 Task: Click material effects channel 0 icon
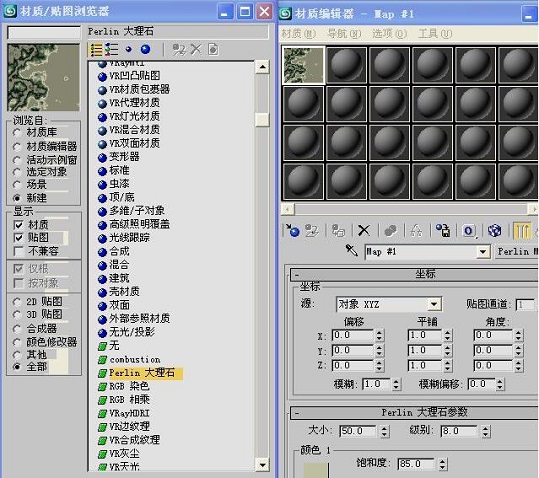469,231
